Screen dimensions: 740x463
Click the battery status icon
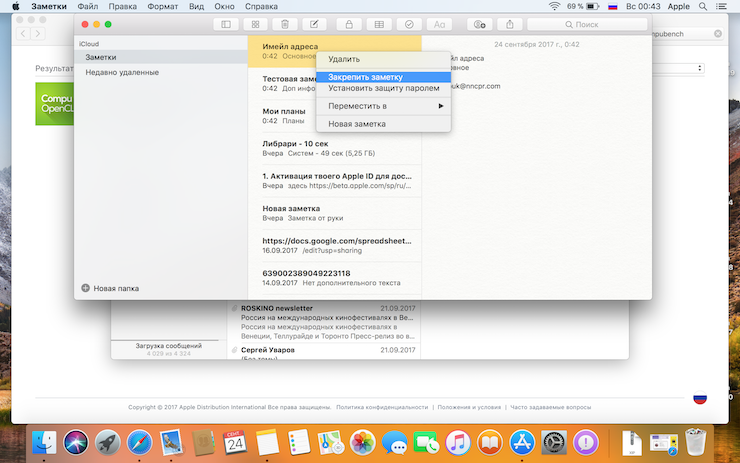pyautogui.click(x=593, y=7)
